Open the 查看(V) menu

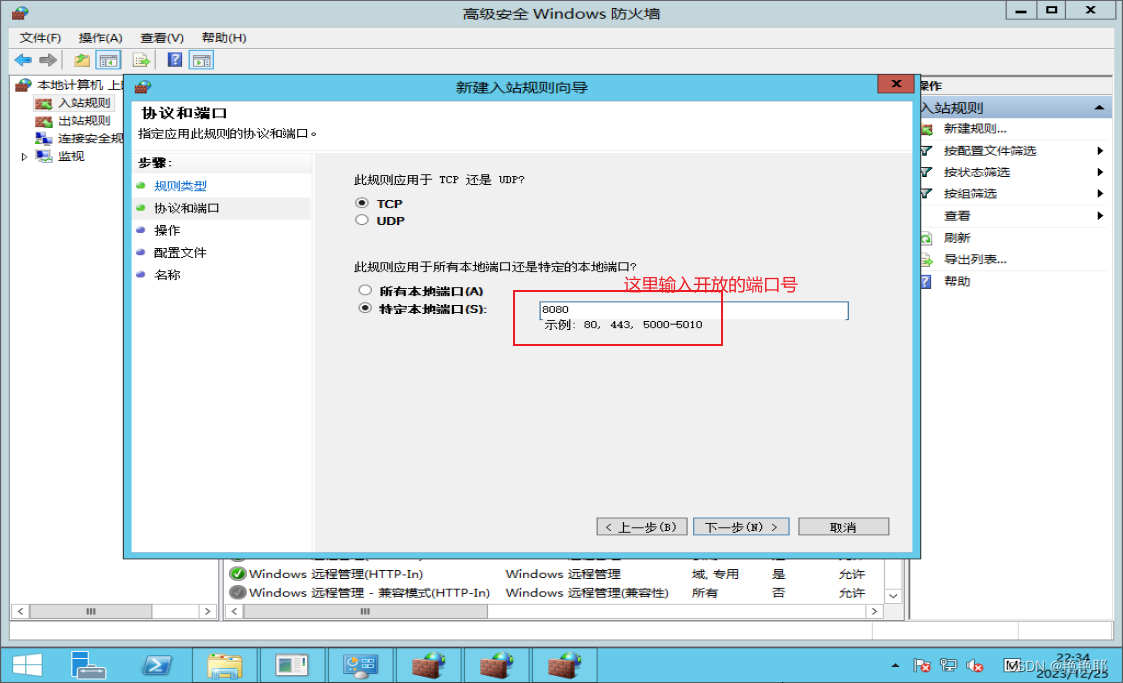pos(162,38)
